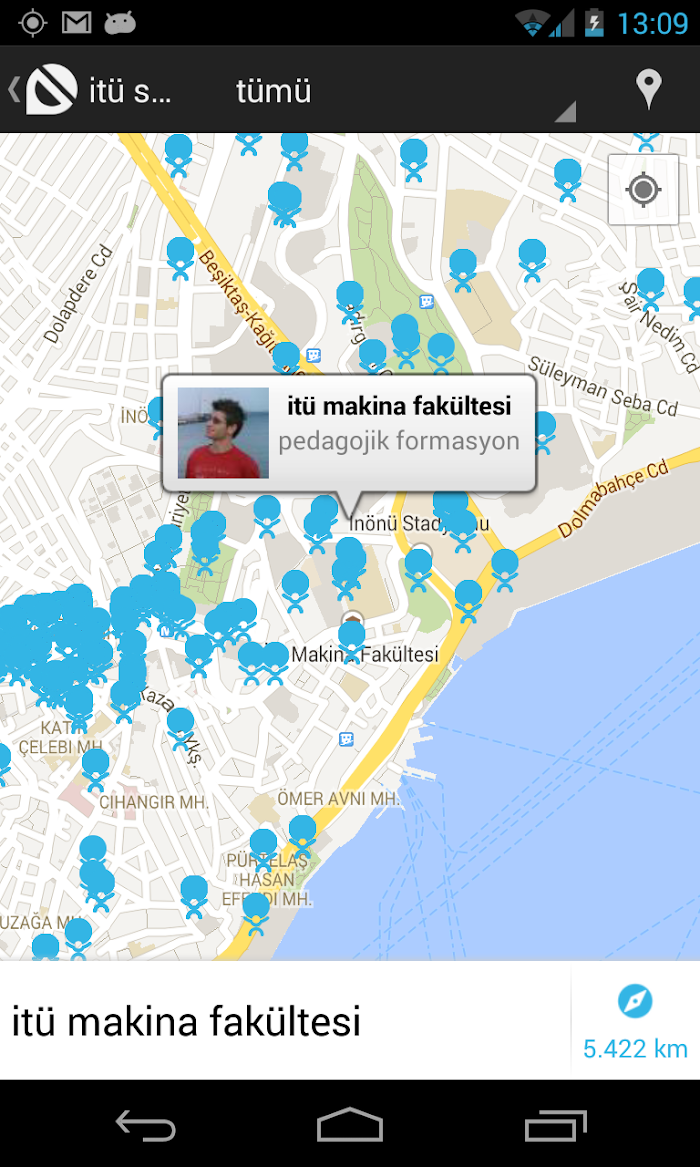The height and width of the screenshot is (1167, 700).
Task: Tap the person marker on Makina Fakültesi
Action: 352,641
